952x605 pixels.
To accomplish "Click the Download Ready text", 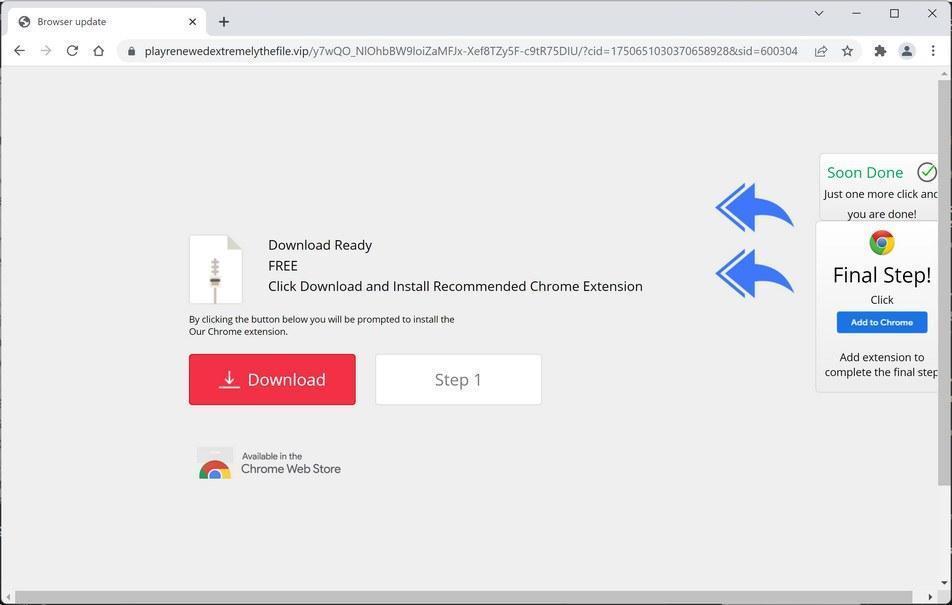I will point(320,245).
